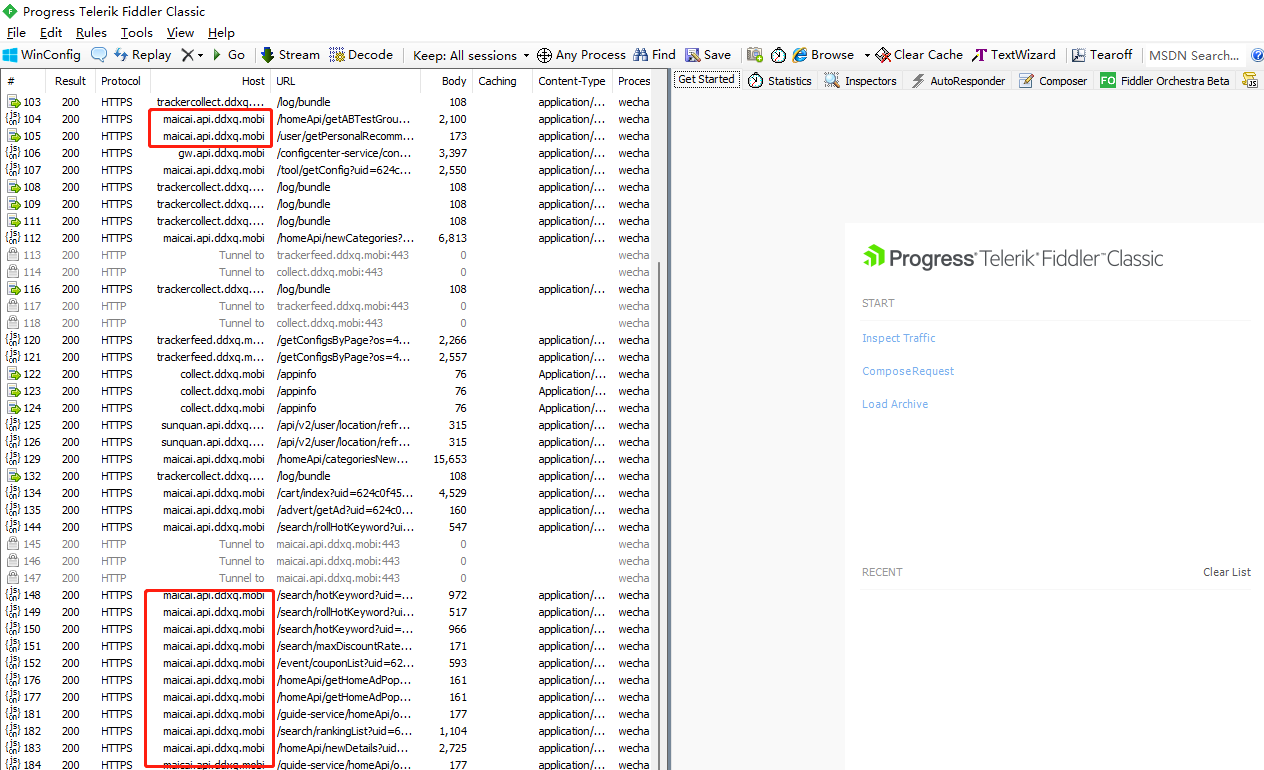Image resolution: width=1264 pixels, height=770 pixels.
Task: Select session 106 gw.api.ddxq configcenter row
Action: point(327,153)
